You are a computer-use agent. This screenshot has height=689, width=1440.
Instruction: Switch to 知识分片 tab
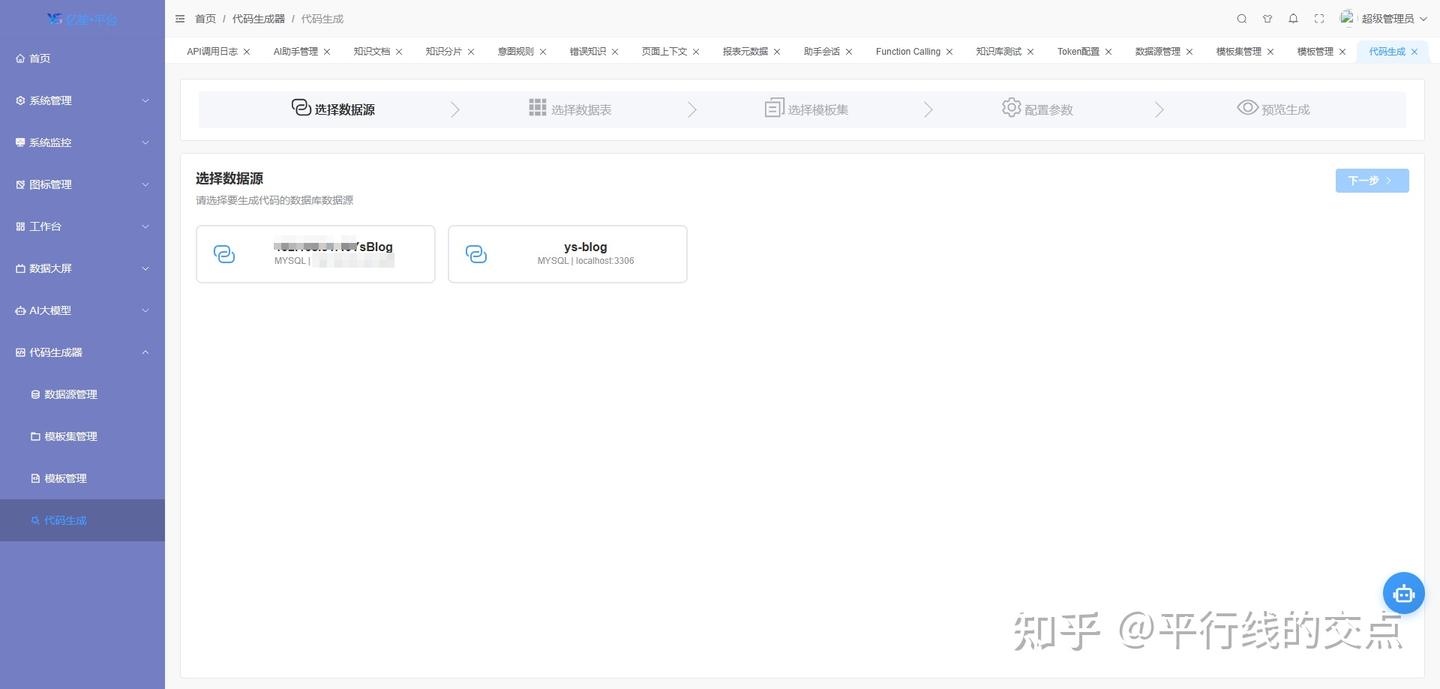coord(444,51)
